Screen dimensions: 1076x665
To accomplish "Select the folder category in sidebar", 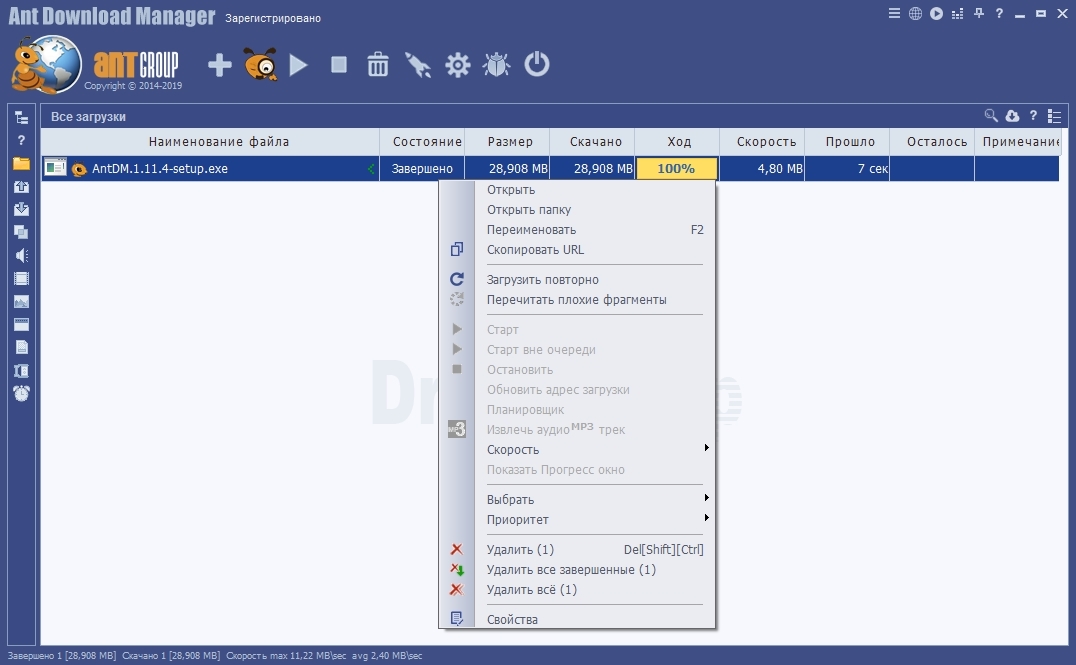I will click(x=21, y=163).
